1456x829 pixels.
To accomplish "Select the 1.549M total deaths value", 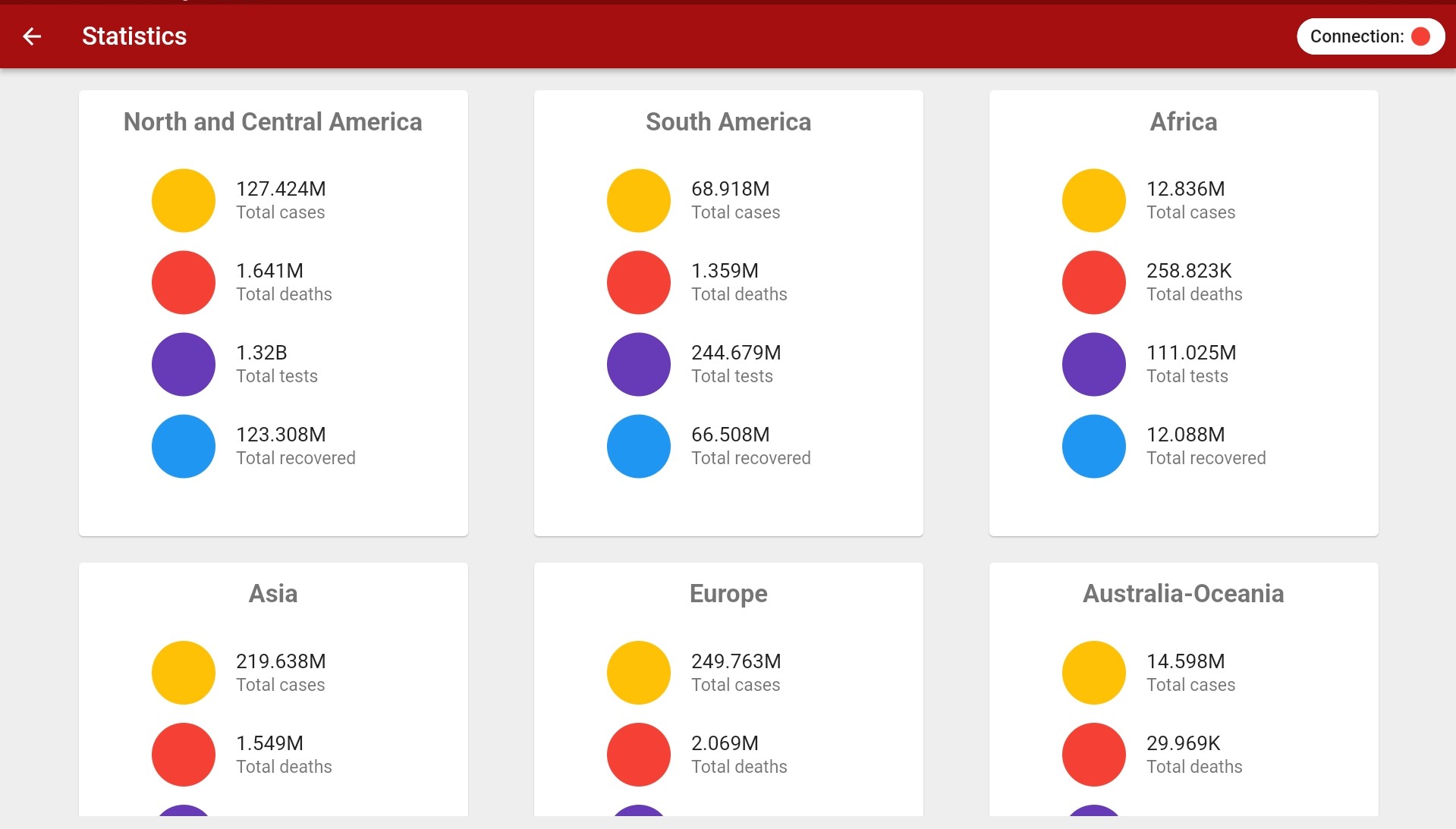I will coord(269,743).
